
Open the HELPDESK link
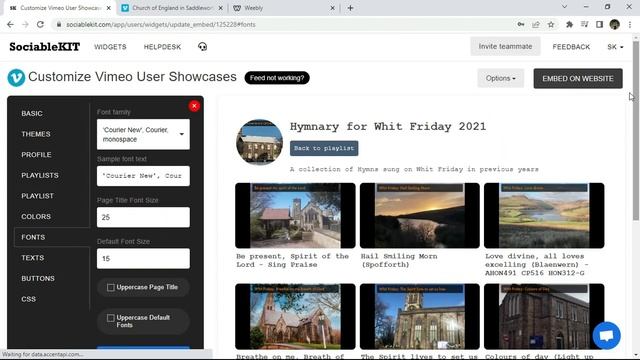click(162, 47)
